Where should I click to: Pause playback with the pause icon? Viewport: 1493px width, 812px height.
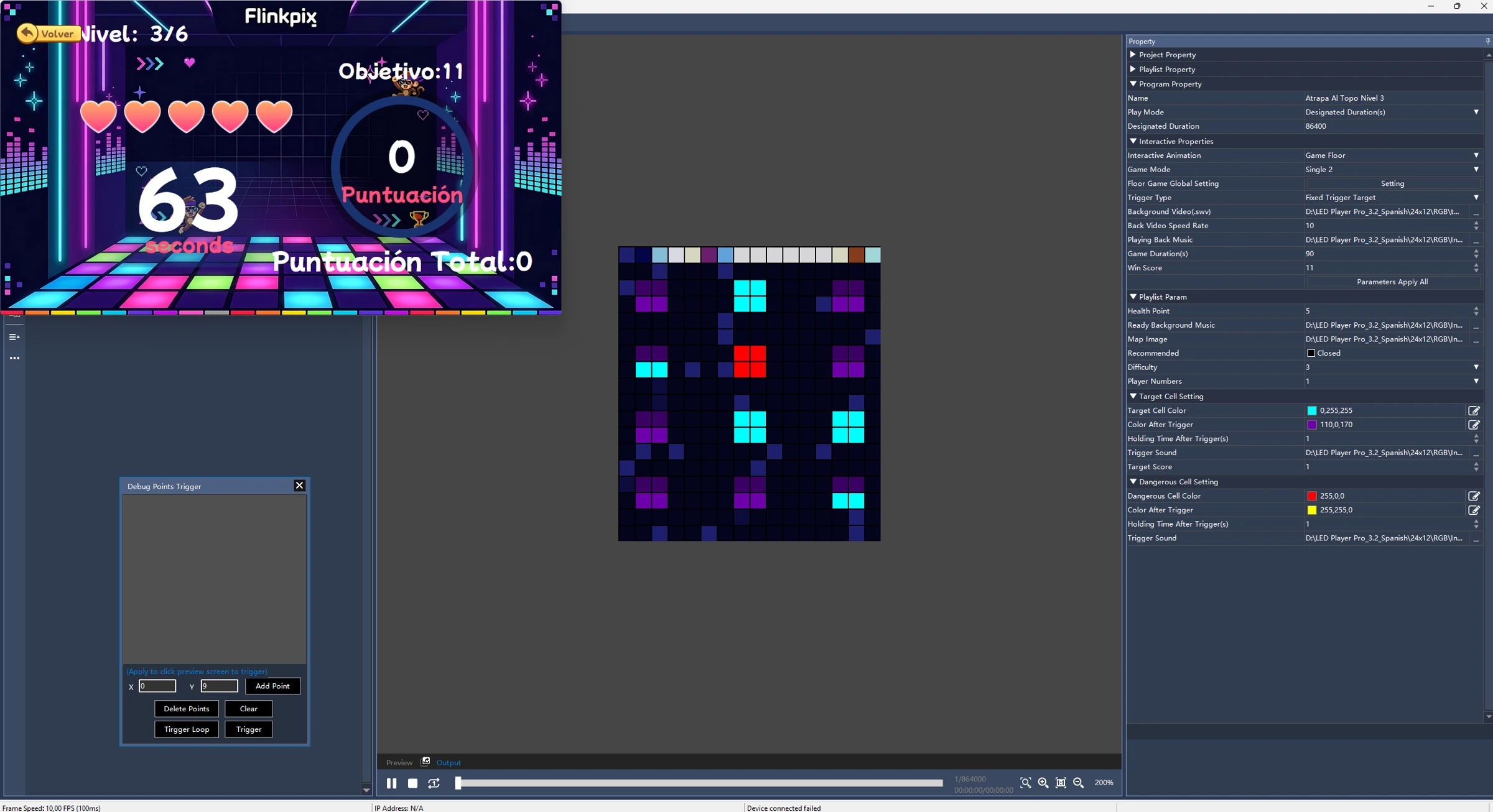[x=391, y=783]
